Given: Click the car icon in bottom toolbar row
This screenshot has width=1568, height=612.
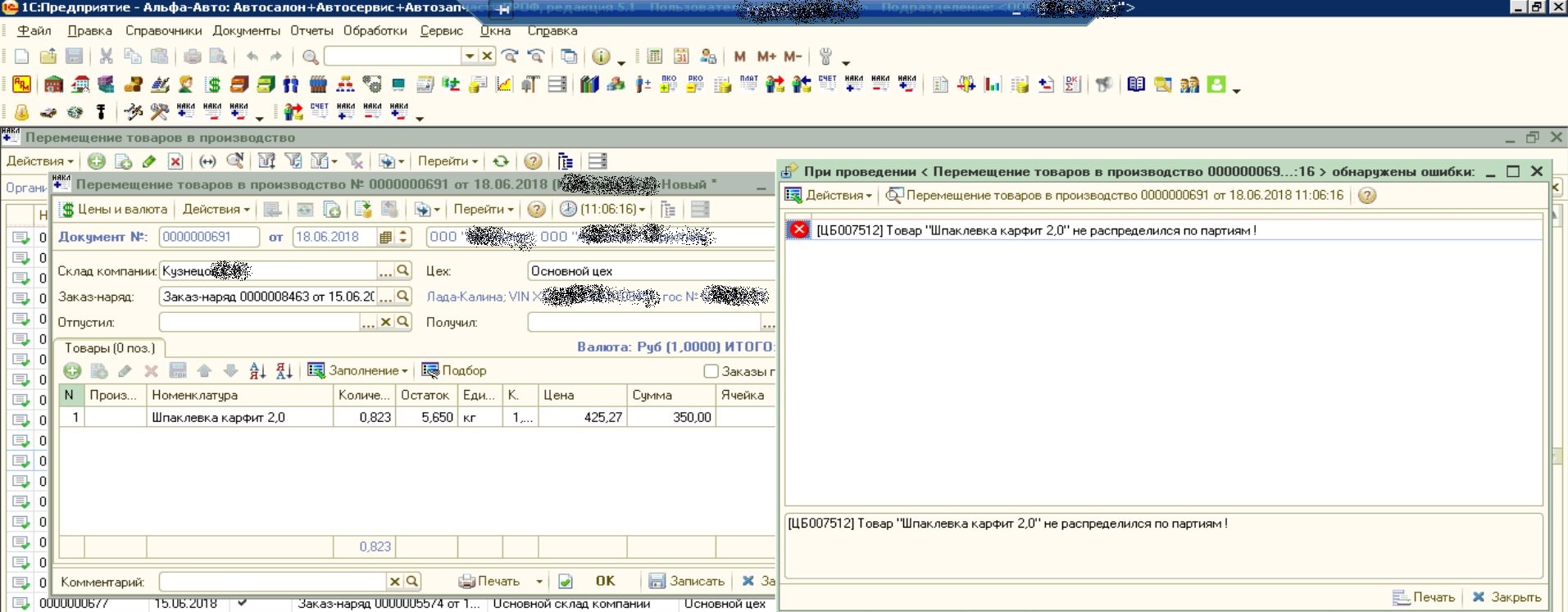Looking at the screenshot, I should (48, 111).
